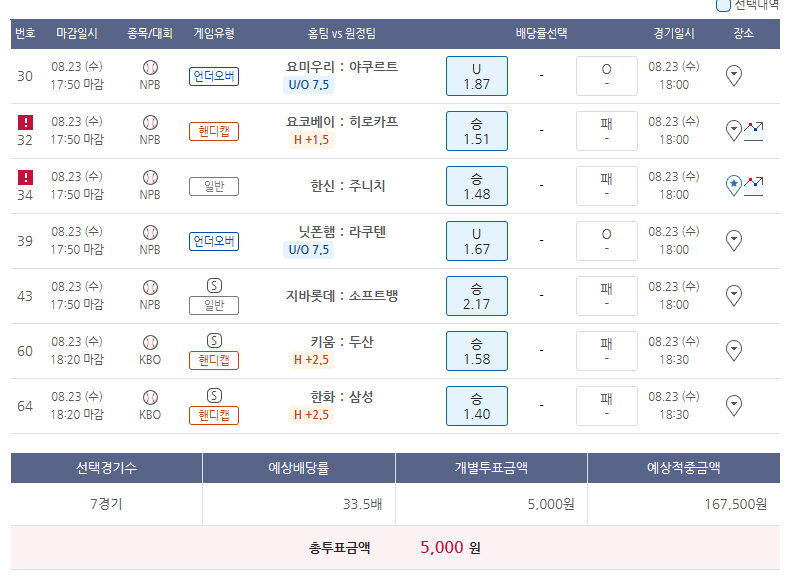786x587 pixels.
Task: Click the 5,000원 individual bet amount
Action: click(550, 505)
